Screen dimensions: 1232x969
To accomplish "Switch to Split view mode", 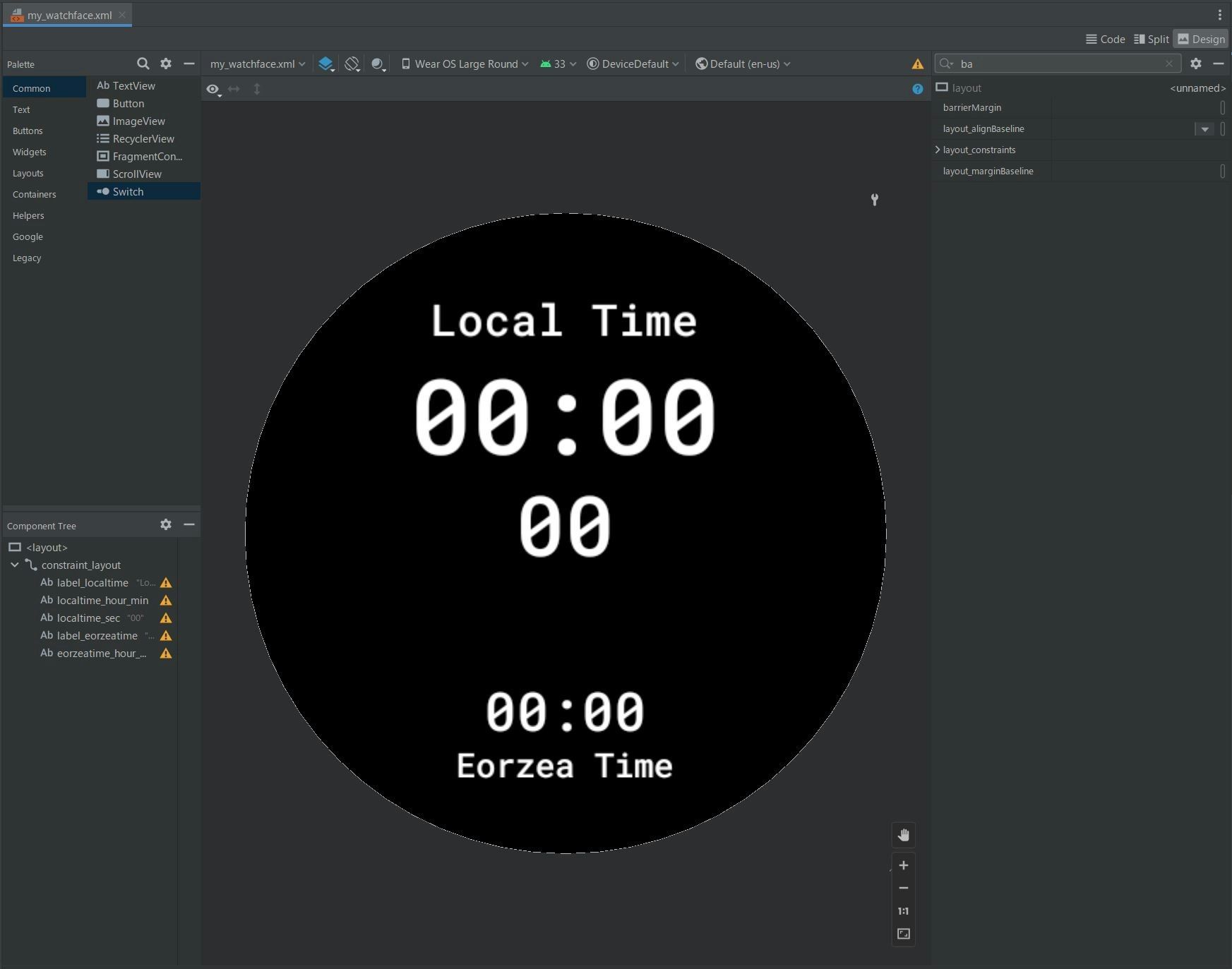I will [x=1151, y=39].
